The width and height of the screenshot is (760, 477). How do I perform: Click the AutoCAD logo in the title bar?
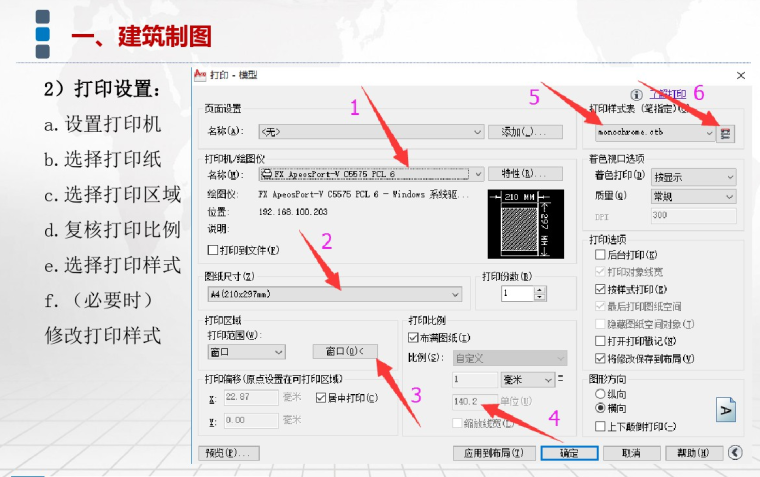pyautogui.click(x=199, y=75)
